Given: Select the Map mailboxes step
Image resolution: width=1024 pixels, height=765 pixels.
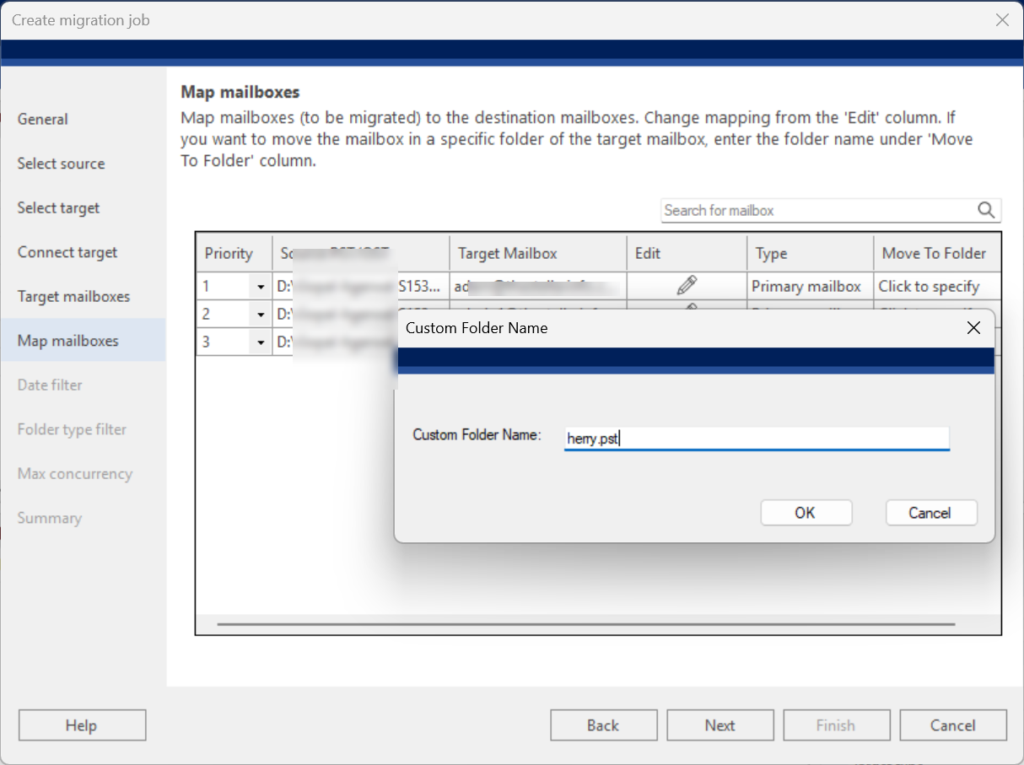Looking at the screenshot, I should [83, 340].
